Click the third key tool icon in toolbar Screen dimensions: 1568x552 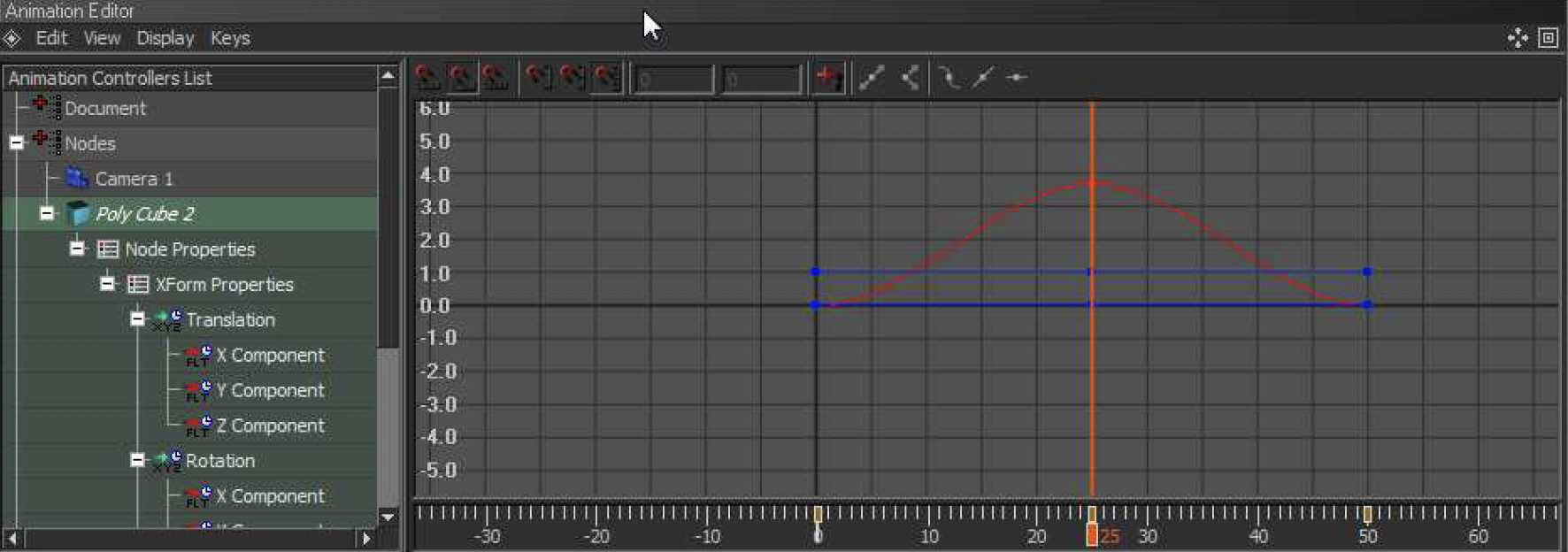click(x=495, y=78)
